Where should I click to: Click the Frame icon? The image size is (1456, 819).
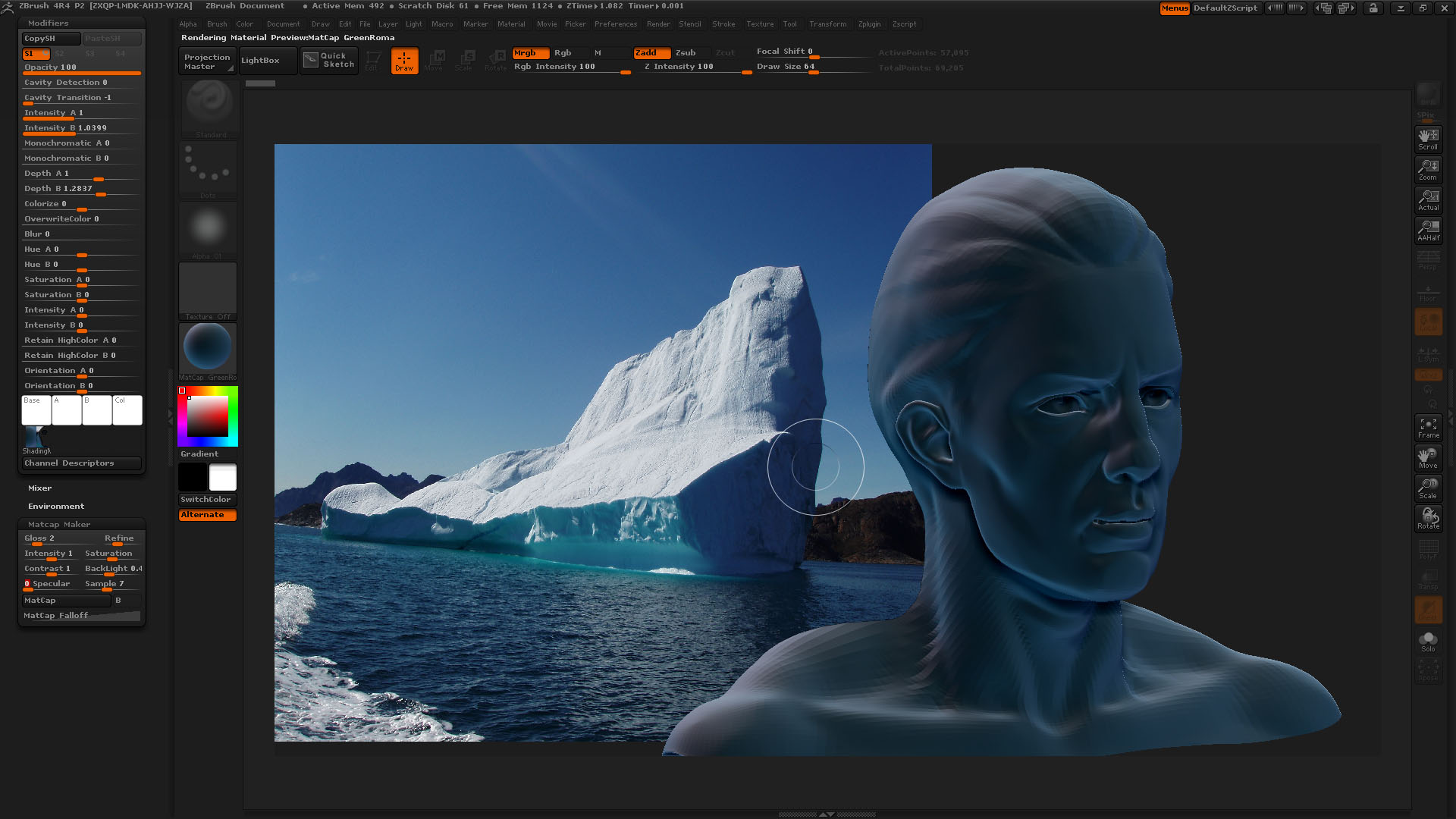coord(1428,428)
